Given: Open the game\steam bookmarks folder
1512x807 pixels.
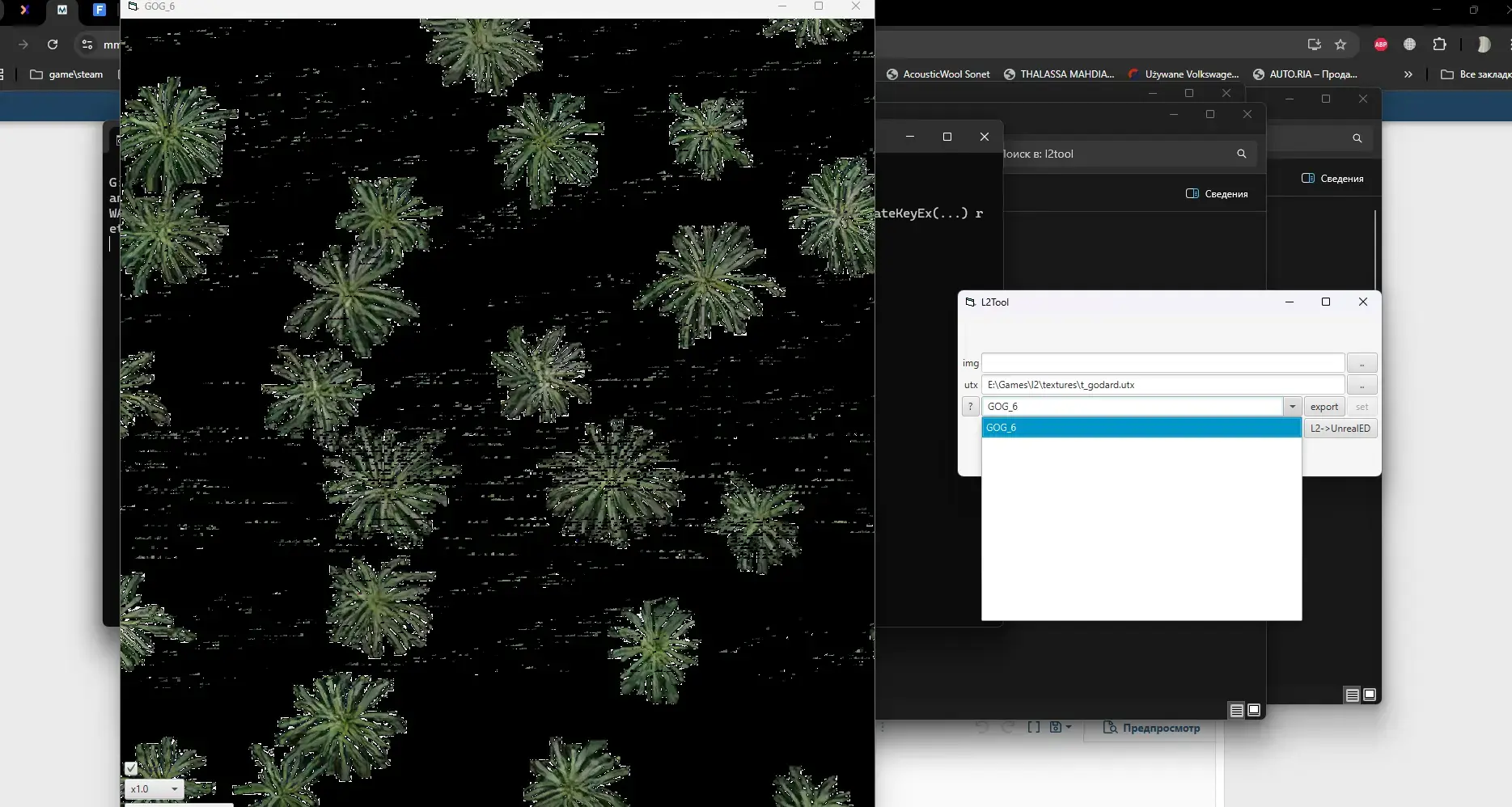Looking at the screenshot, I should coord(66,74).
